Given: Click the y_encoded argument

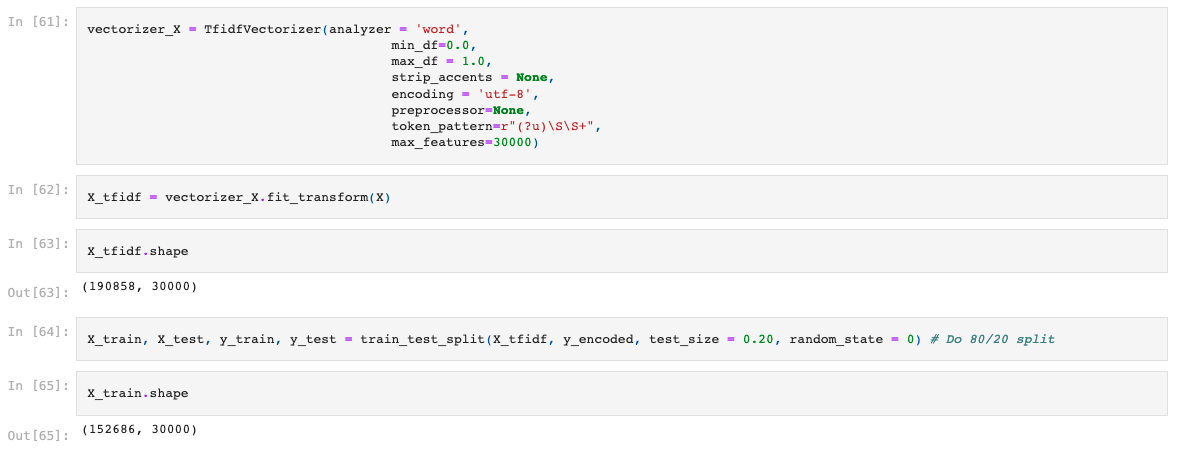Looking at the screenshot, I should (600, 340).
